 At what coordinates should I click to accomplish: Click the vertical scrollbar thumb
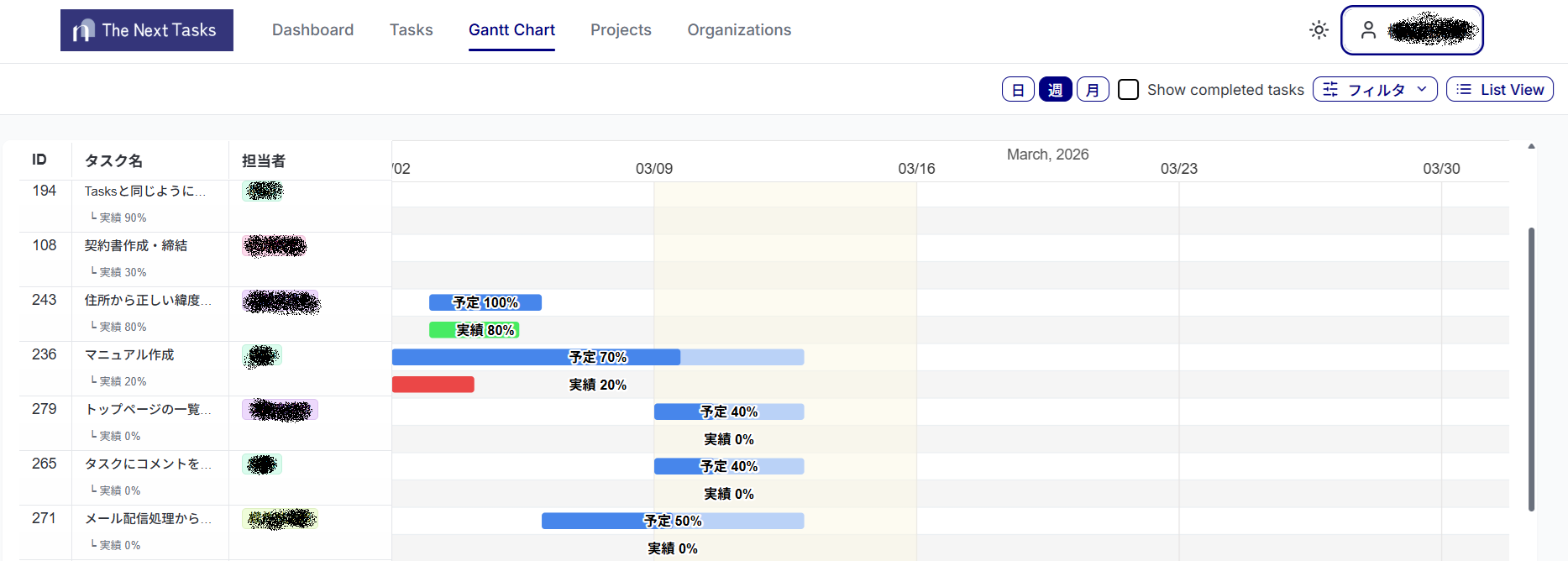pyautogui.click(x=1531, y=369)
